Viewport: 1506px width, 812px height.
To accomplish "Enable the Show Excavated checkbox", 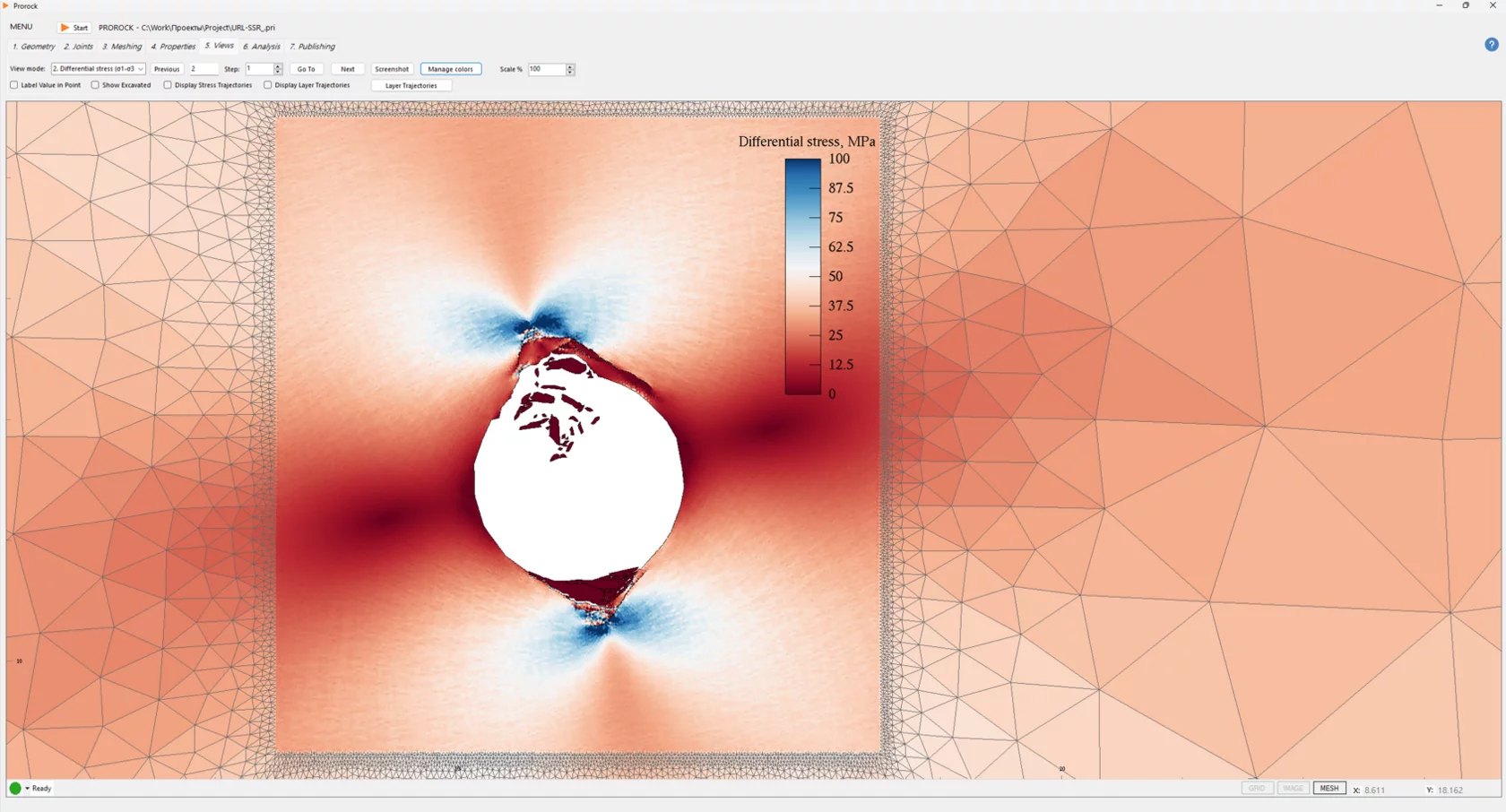I will (95, 85).
